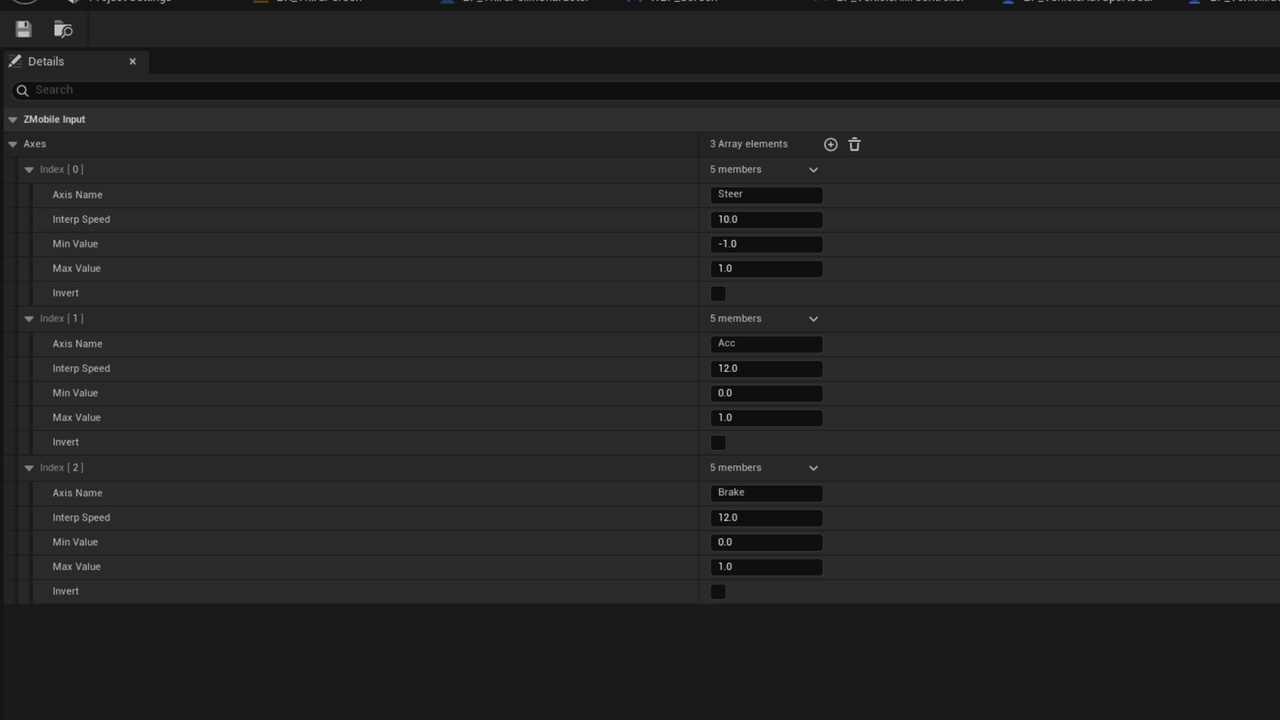Collapse Index [ 2 ] entry
This screenshot has width=1280, height=720.
pyautogui.click(x=29, y=468)
